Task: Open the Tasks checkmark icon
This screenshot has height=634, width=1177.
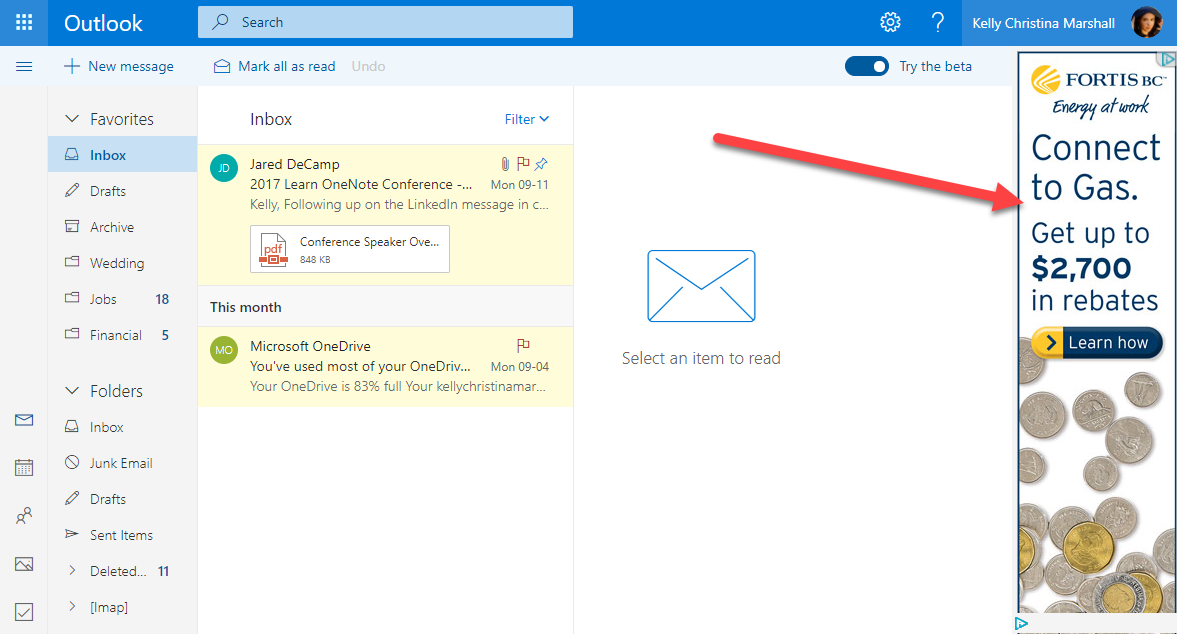Action: tap(24, 611)
